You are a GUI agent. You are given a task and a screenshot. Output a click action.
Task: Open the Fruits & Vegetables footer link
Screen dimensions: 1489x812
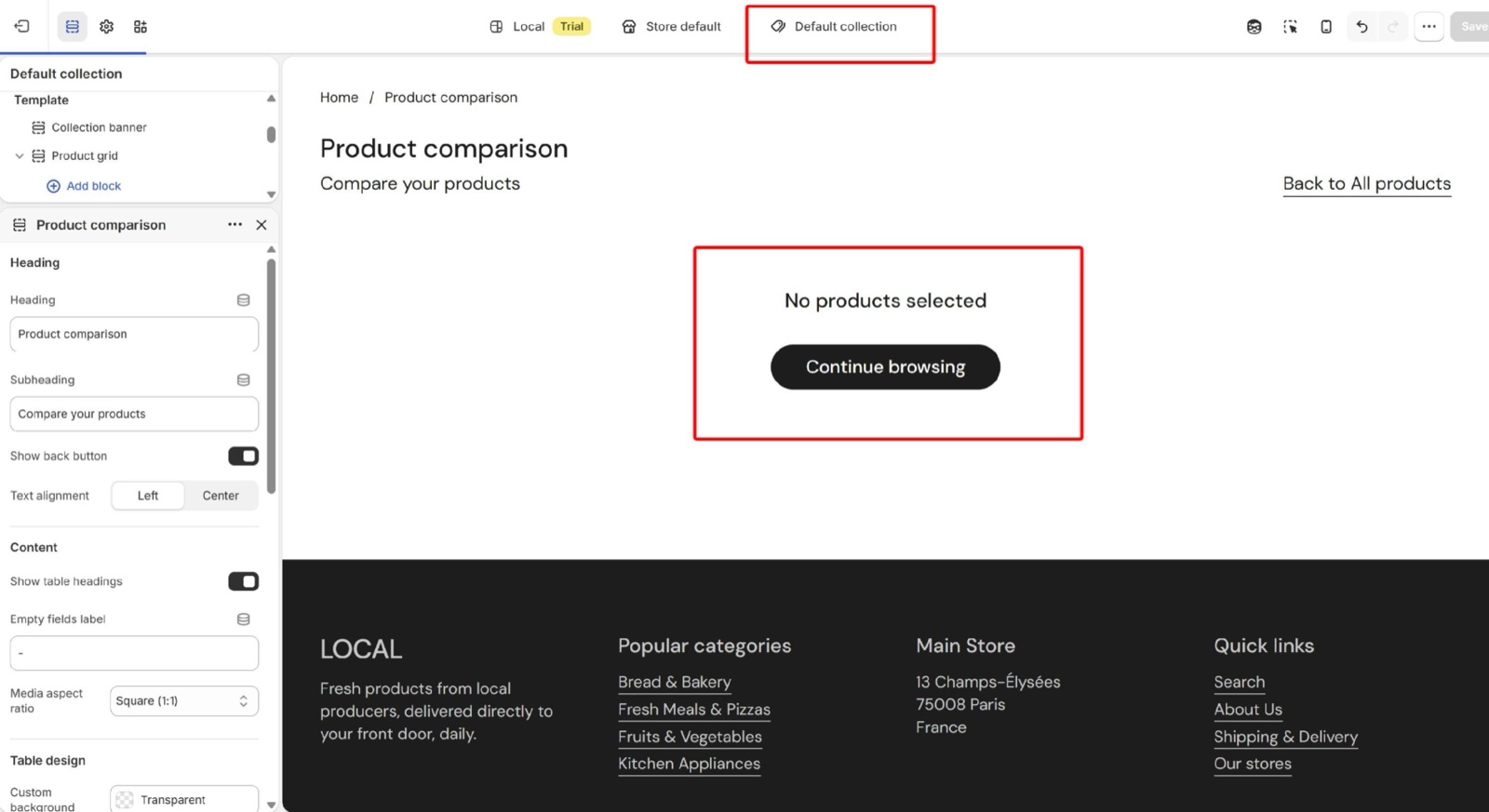(690, 738)
